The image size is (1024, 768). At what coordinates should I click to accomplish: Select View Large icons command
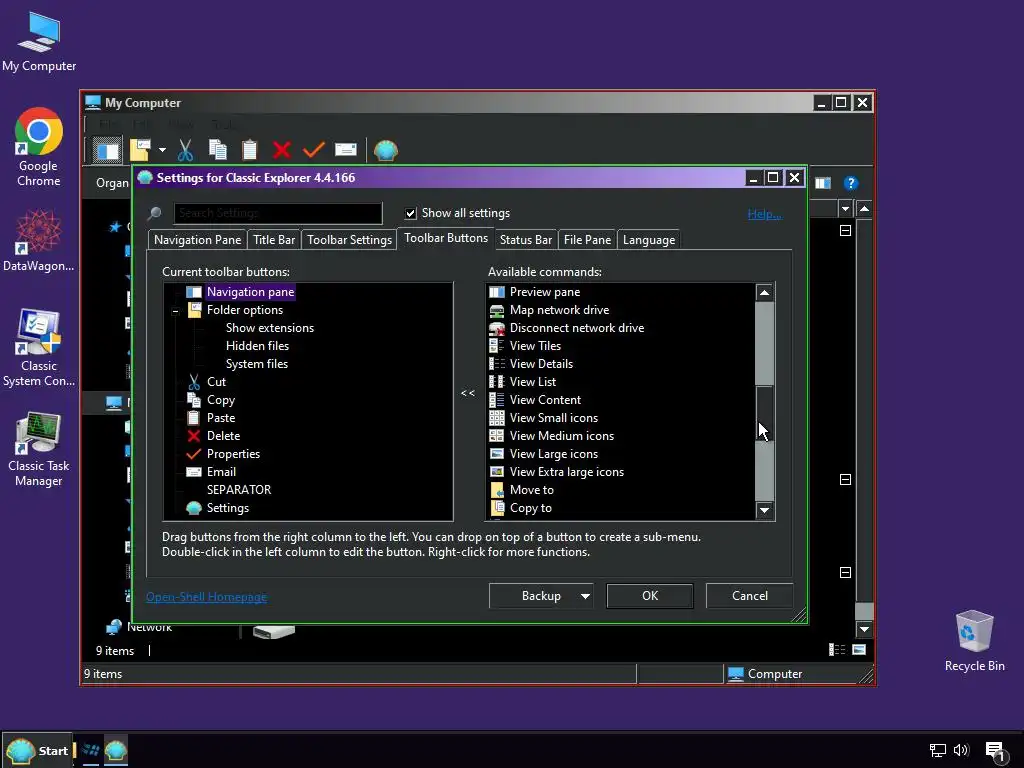point(554,454)
